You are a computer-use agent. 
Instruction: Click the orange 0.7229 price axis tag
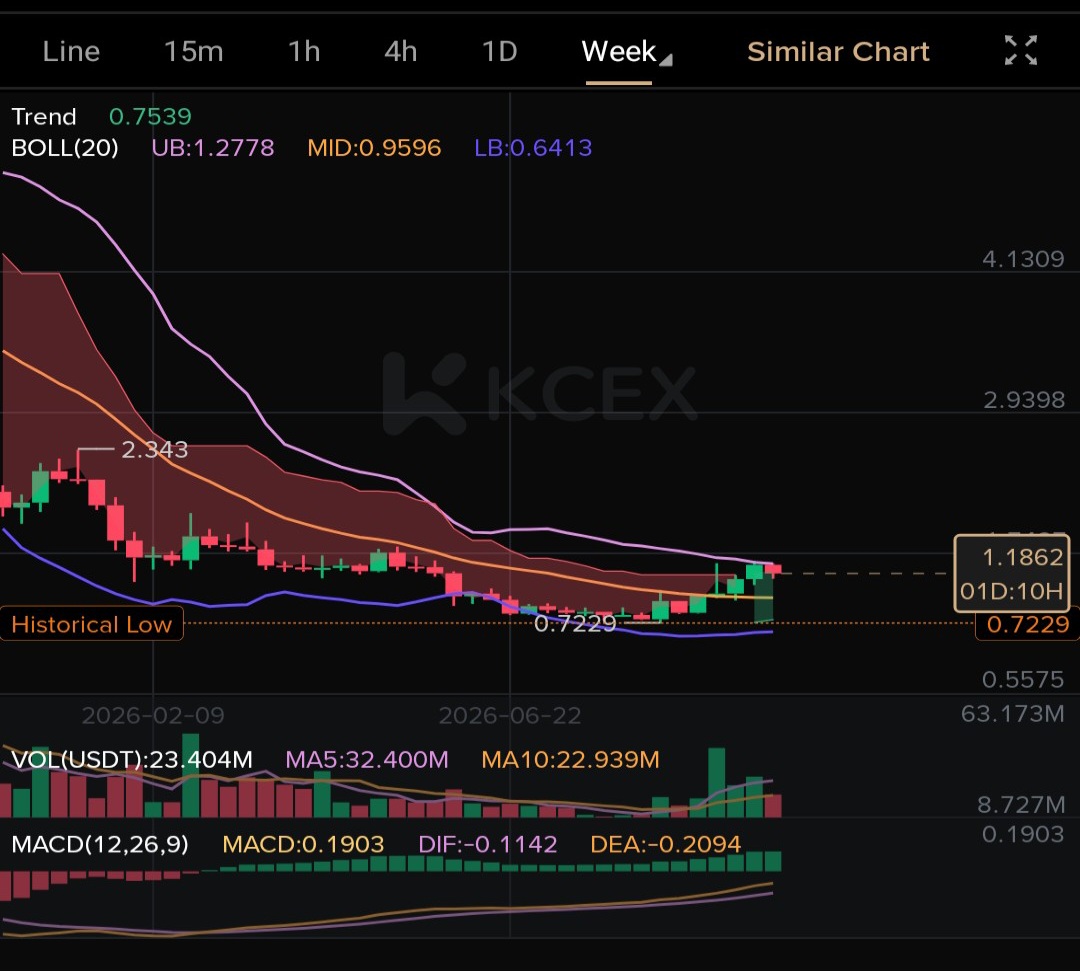[x=1028, y=624]
